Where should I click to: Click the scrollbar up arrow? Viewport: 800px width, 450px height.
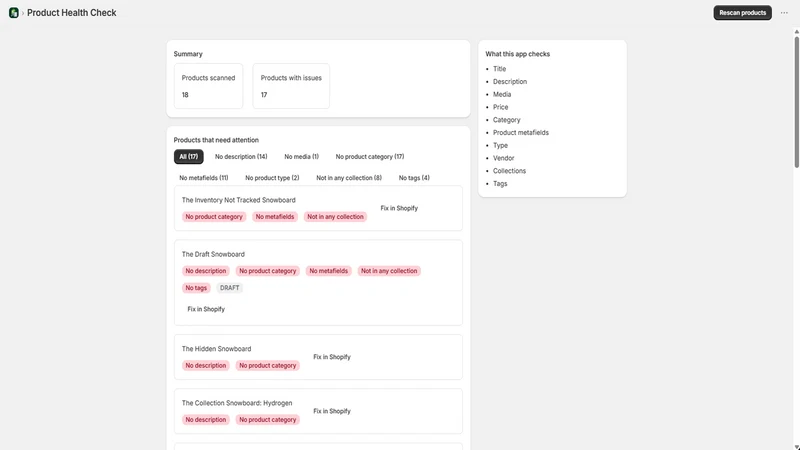[796, 32]
